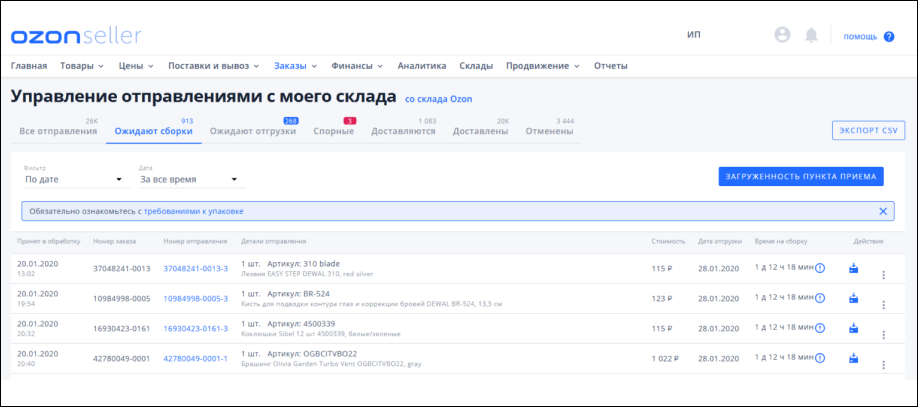This screenshot has width=918, height=407.
Task: Click the help question mark icon
Action: tap(889, 36)
